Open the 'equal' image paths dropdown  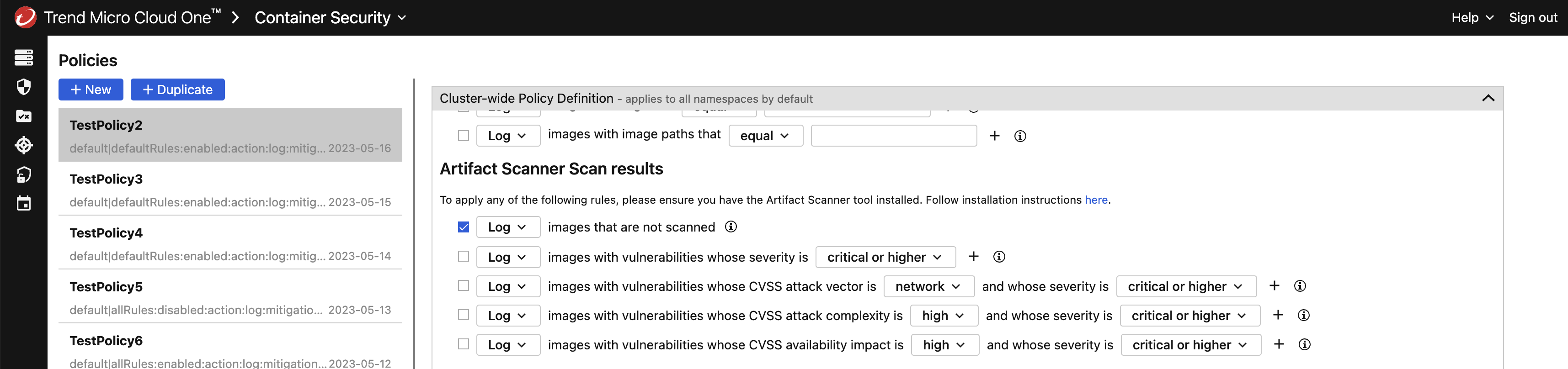coord(765,136)
